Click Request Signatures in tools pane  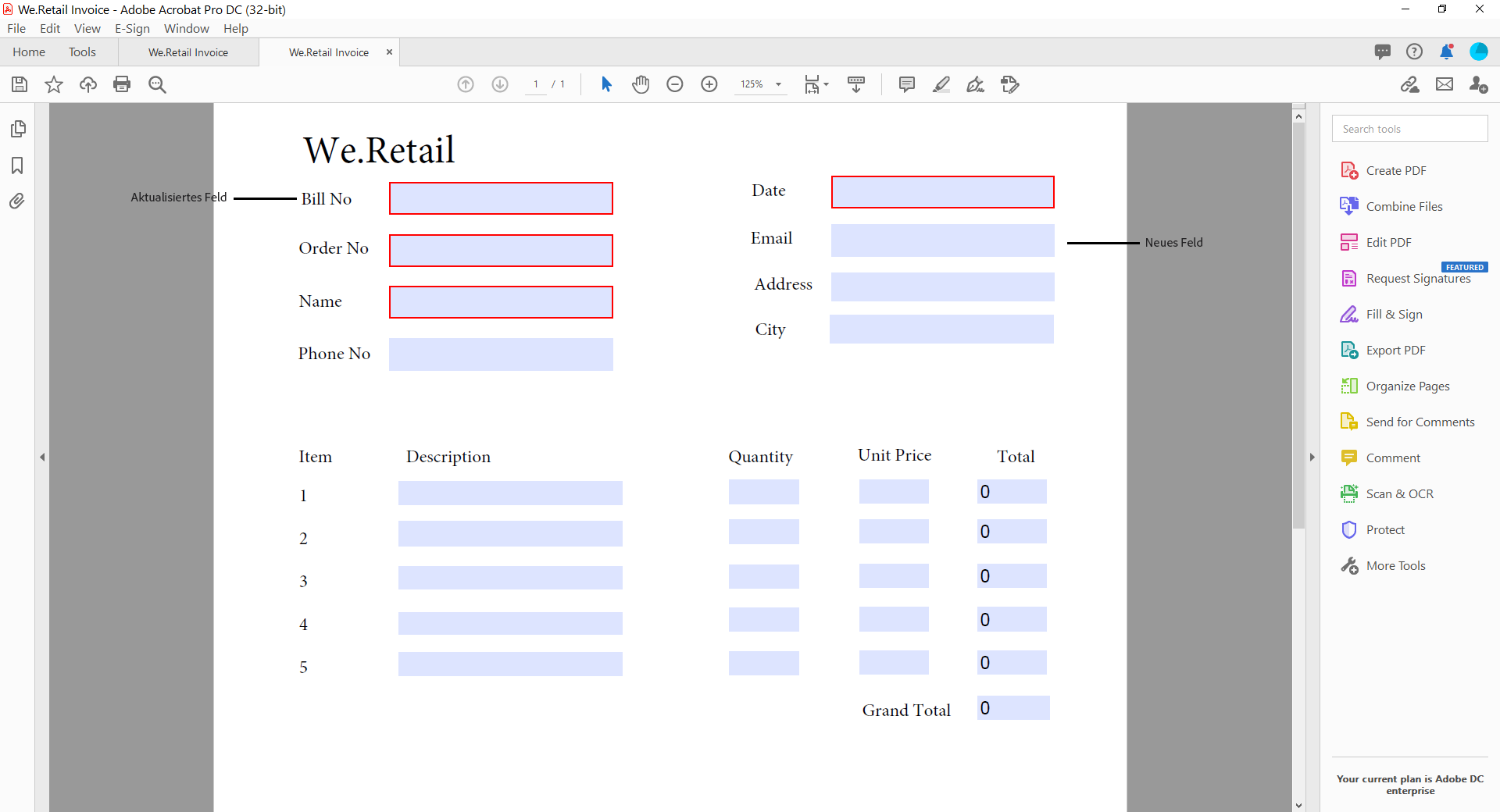click(x=1417, y=279)
